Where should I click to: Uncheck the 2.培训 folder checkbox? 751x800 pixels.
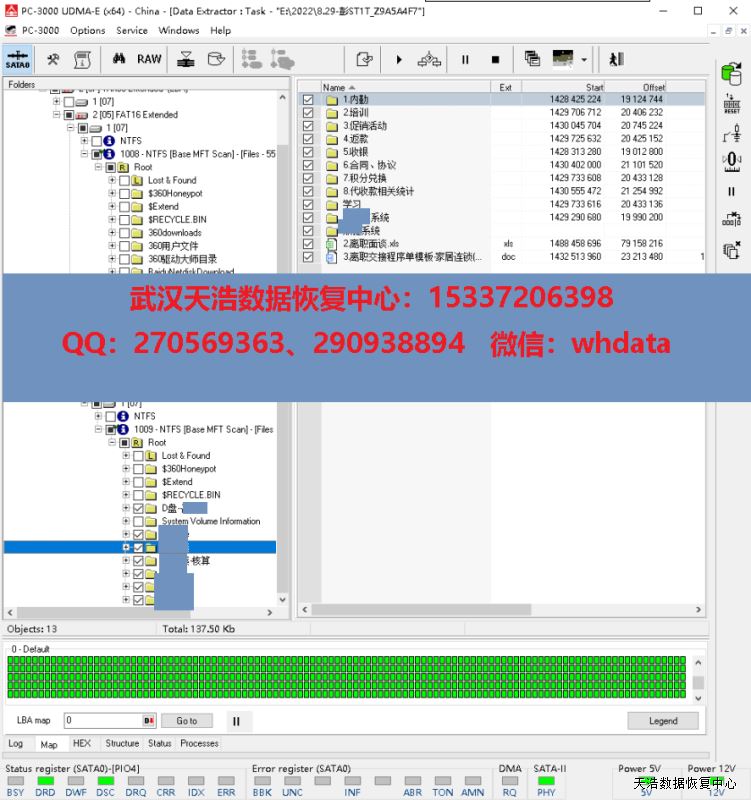coord(308,113)
